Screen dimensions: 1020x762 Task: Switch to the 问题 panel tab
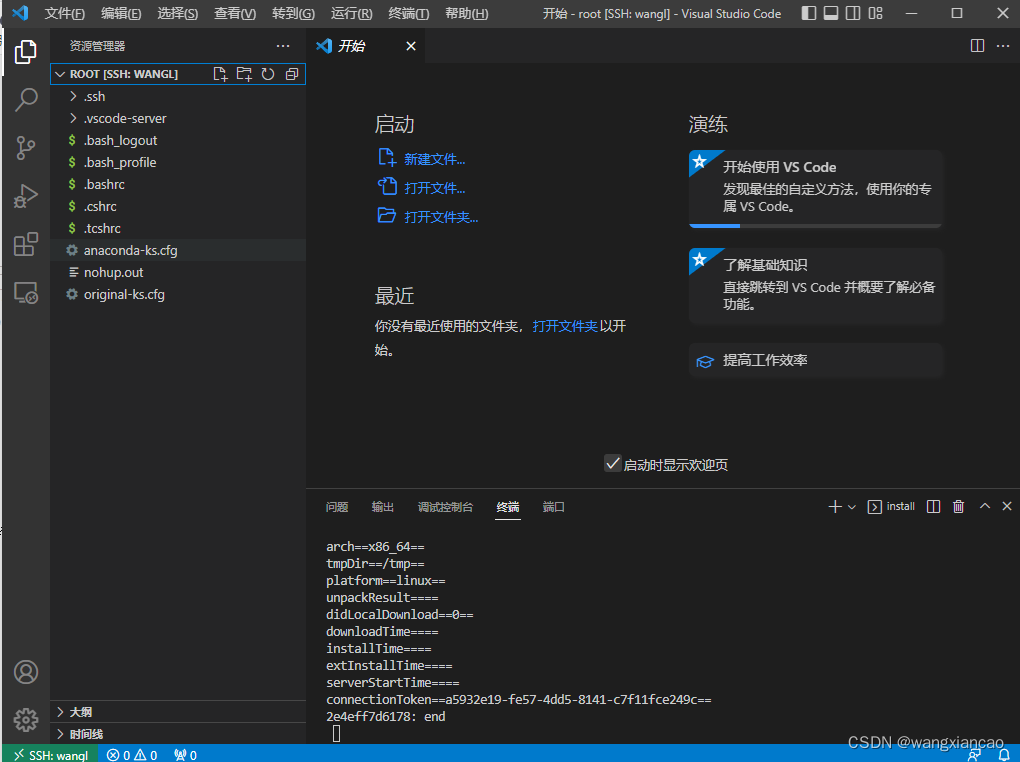[x=337, y=507]
